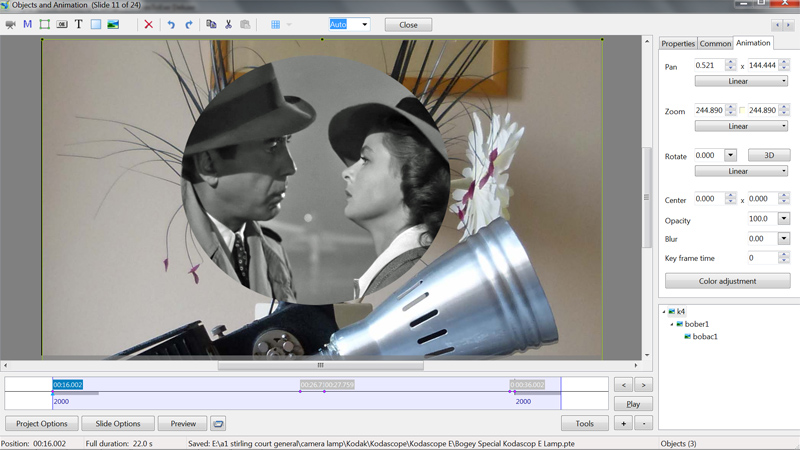Go to previous keyframe with the < button
This screenshot has height=450, width=800.
[x=623, y=385]
